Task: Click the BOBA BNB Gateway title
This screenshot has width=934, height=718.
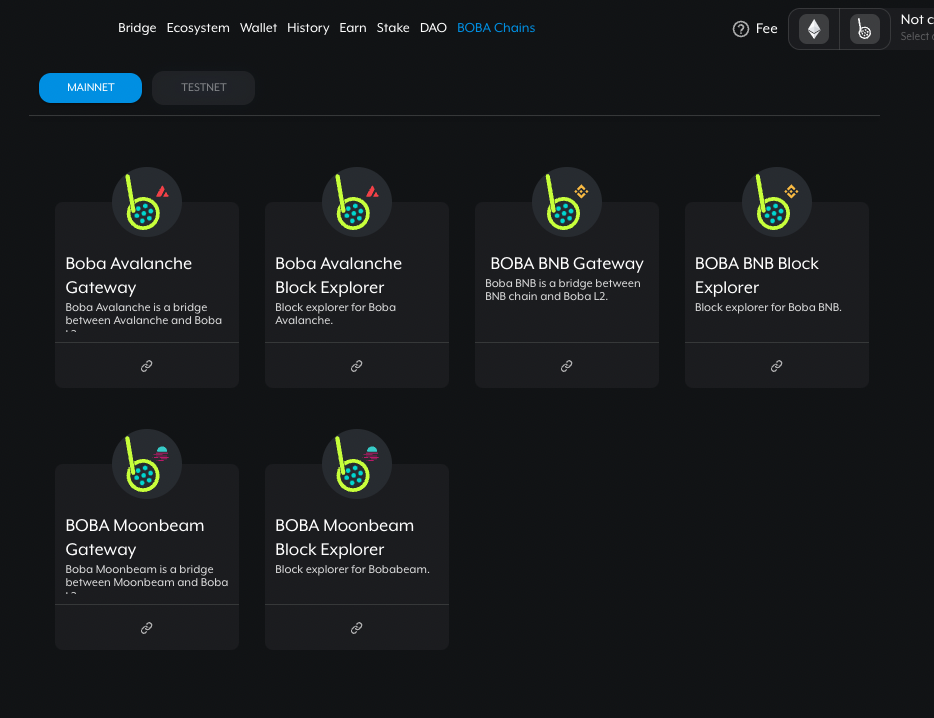Action: (566, 263)
